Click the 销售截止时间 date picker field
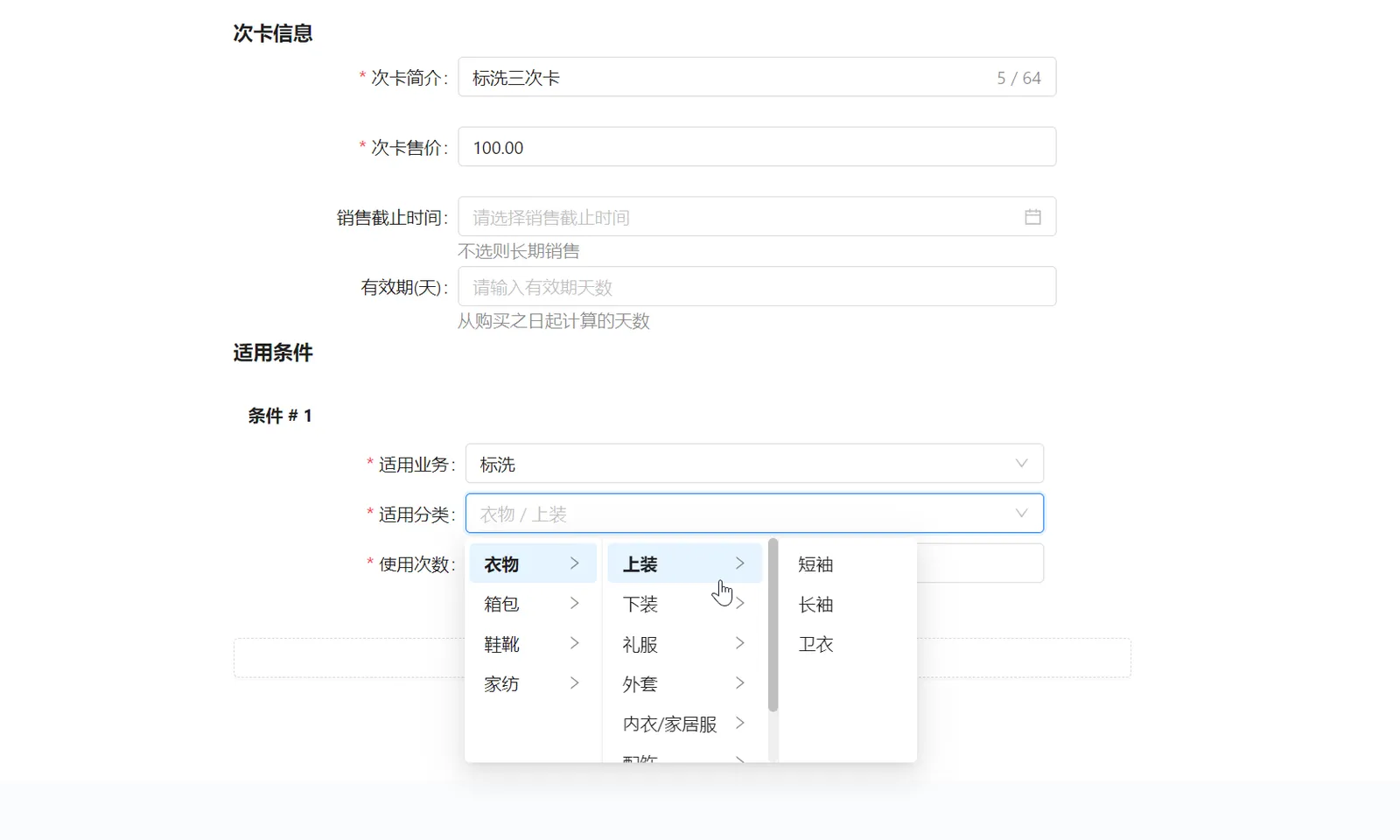This screenshot has width=1400, height=840. tap(757, 217)
